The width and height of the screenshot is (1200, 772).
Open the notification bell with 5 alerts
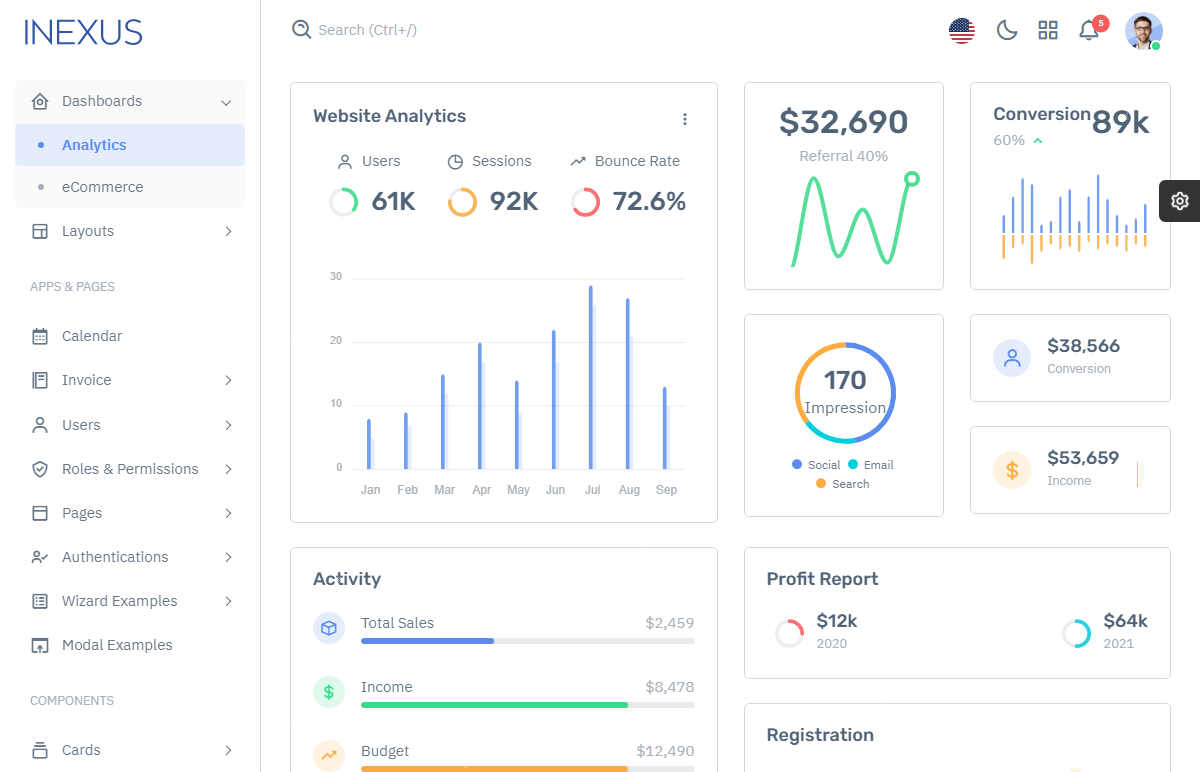coord(1089,30)
